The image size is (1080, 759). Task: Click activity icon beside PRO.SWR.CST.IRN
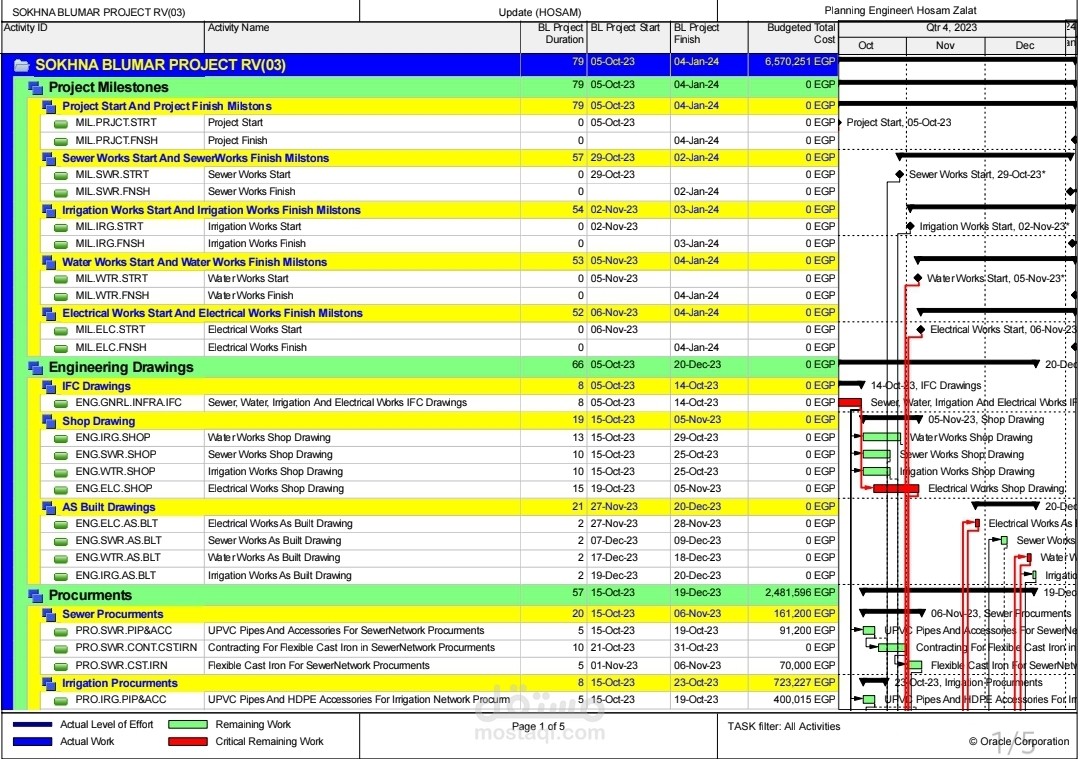(61, 667)
